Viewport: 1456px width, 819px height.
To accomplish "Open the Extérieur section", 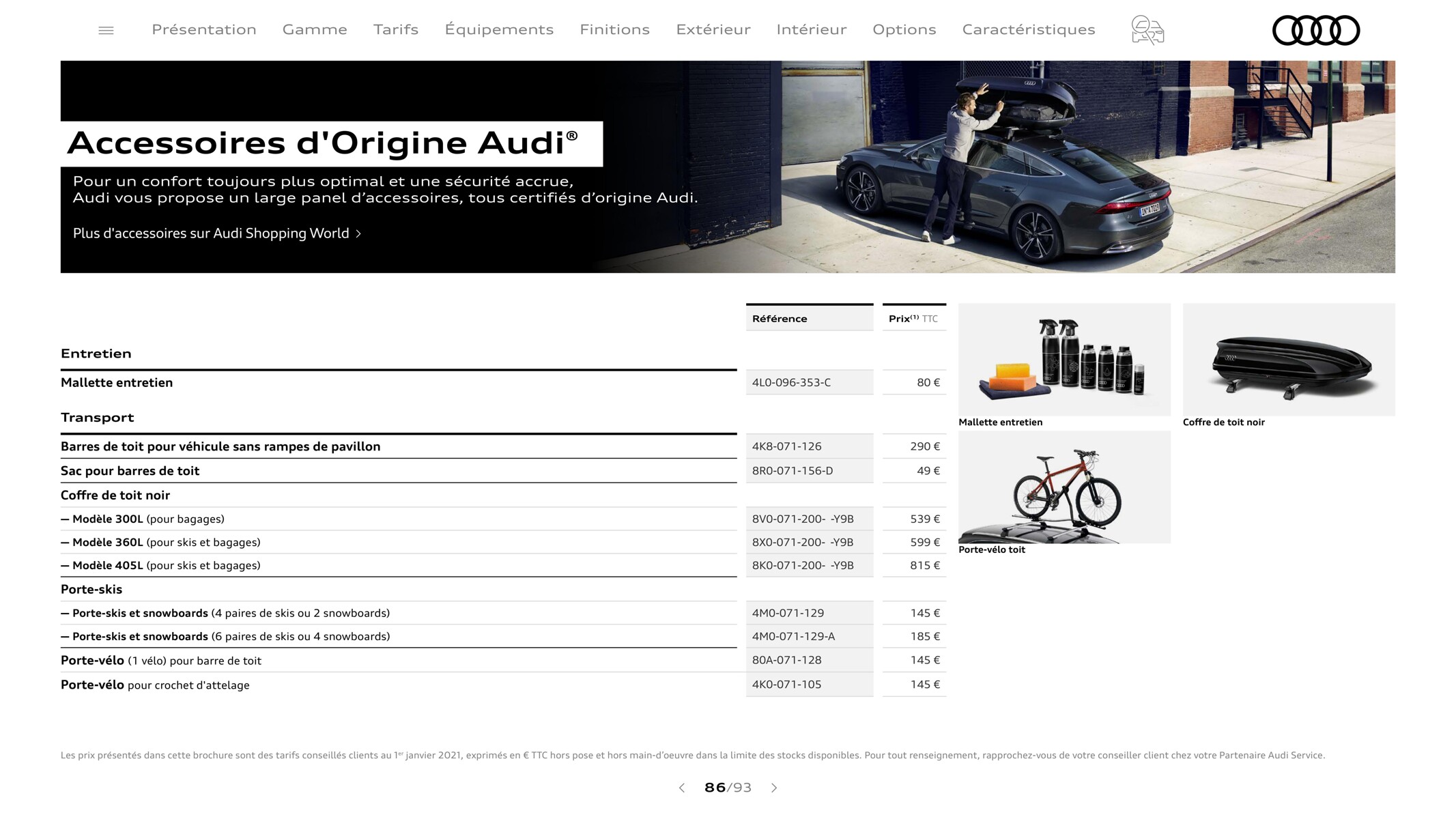I will [x=713, y=29].
